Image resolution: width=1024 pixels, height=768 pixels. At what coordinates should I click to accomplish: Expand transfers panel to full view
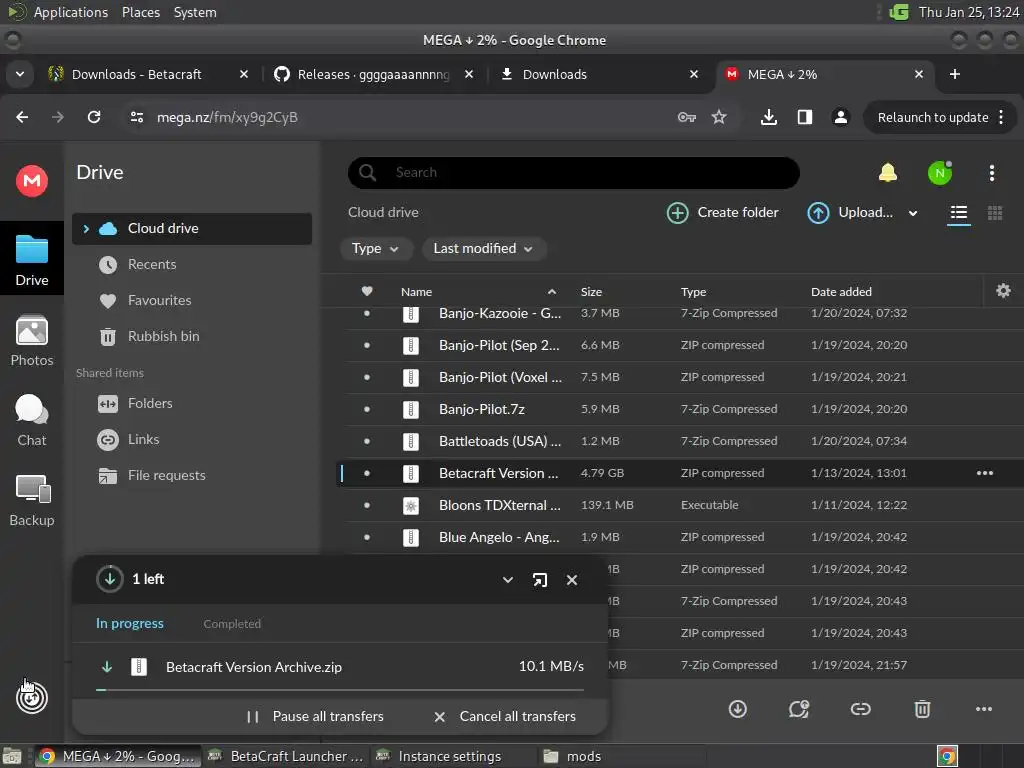[x=540, y=580]
